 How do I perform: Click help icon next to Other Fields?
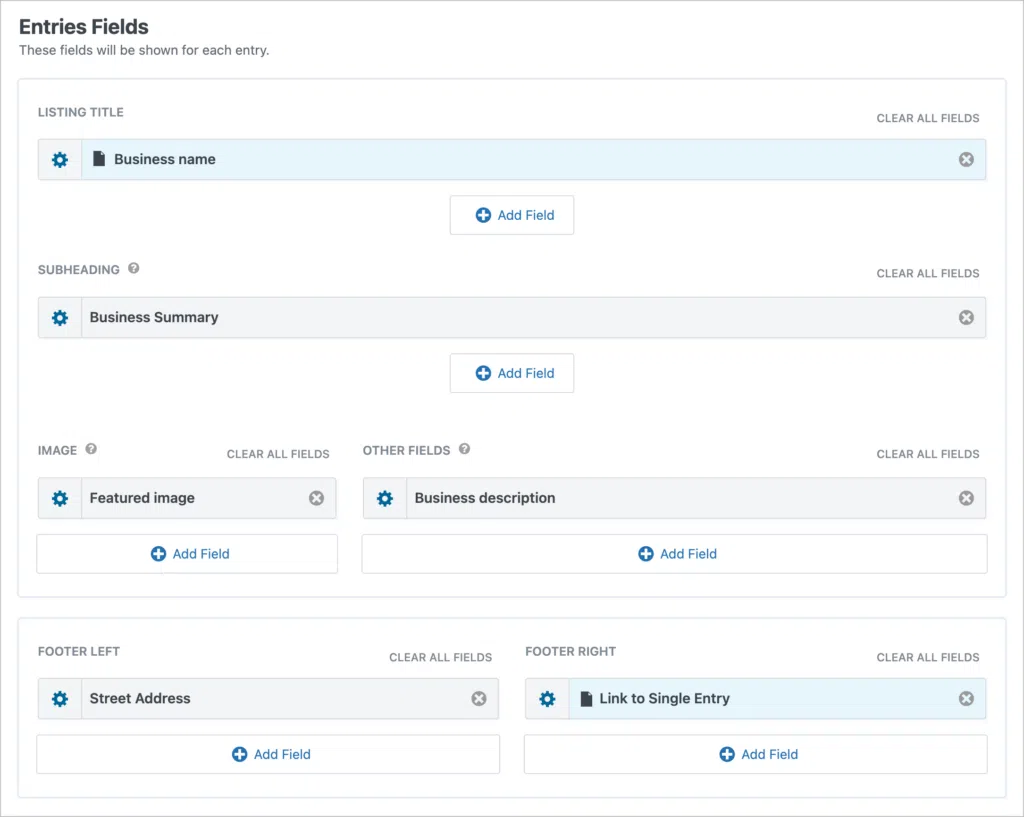tap(464, 450)
